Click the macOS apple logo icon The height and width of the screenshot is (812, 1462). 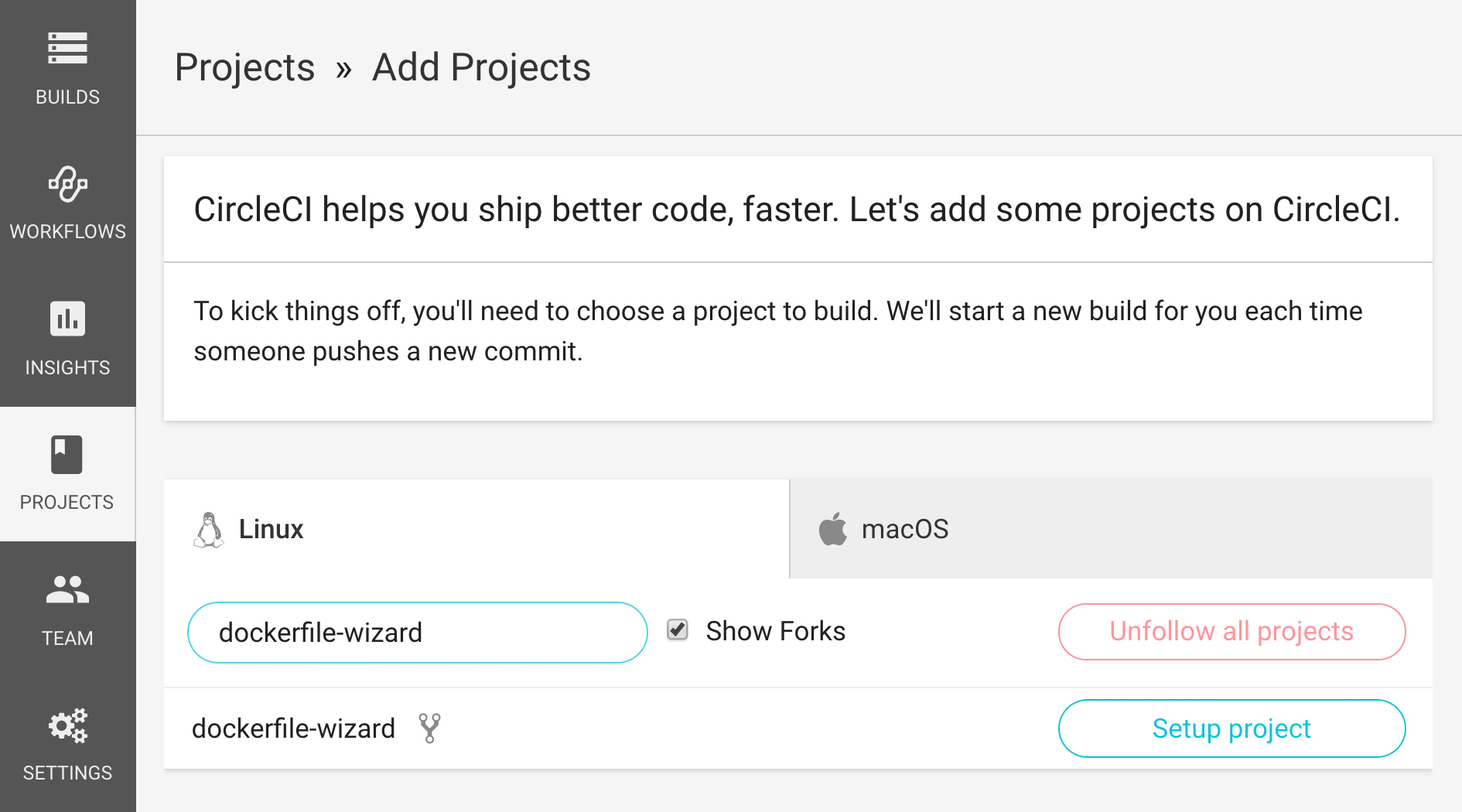(833, 530)
